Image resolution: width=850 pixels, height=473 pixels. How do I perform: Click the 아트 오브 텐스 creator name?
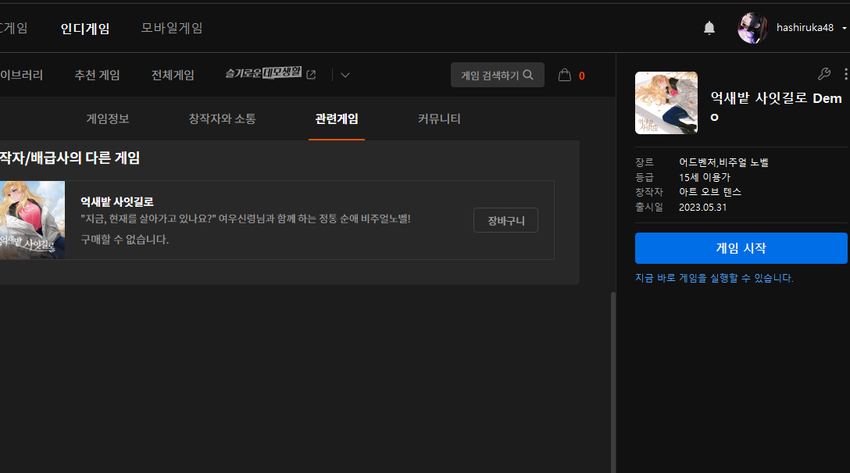[x=710, y=192]
